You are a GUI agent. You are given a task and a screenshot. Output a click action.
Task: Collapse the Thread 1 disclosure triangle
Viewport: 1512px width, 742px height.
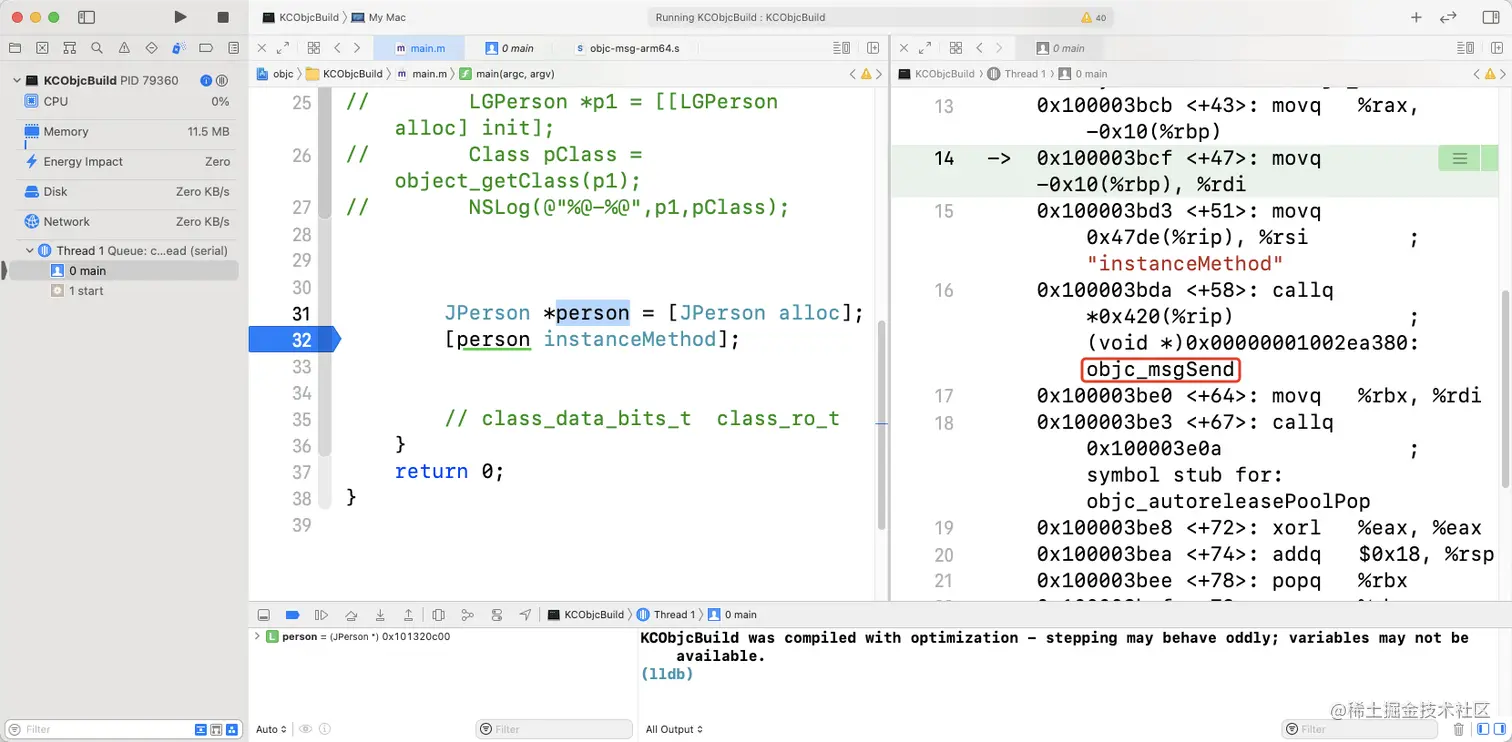(x=29, y=251)
